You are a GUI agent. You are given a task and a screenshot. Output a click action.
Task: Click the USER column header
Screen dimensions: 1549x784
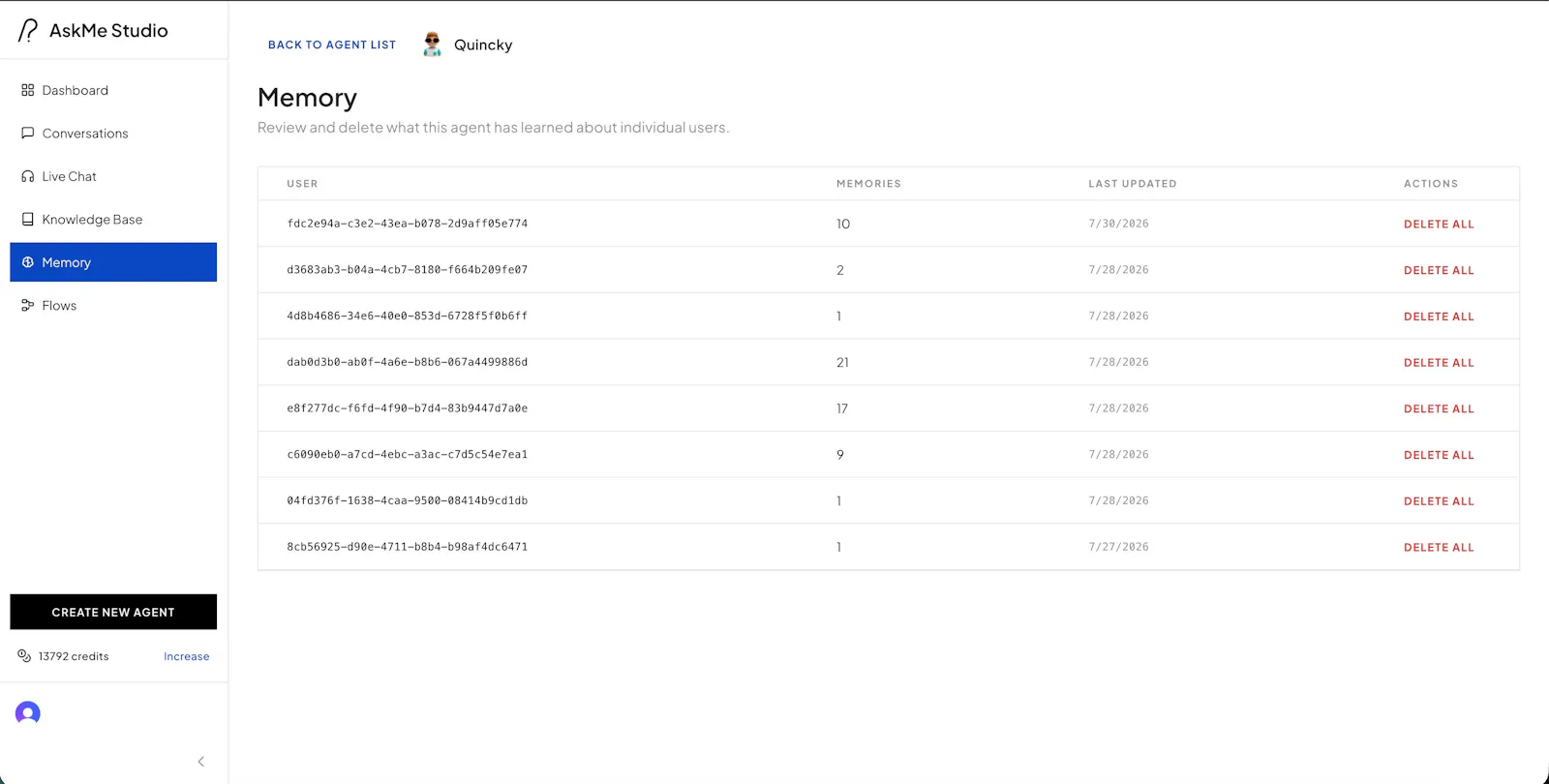click(x=302, y=184)
